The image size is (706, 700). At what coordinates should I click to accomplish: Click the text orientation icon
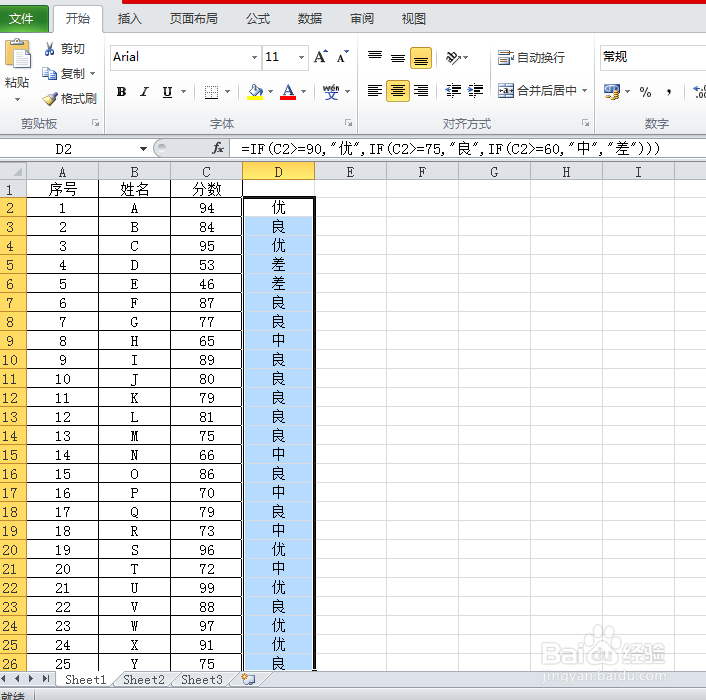pyautogui.click(x=453, y=57)
